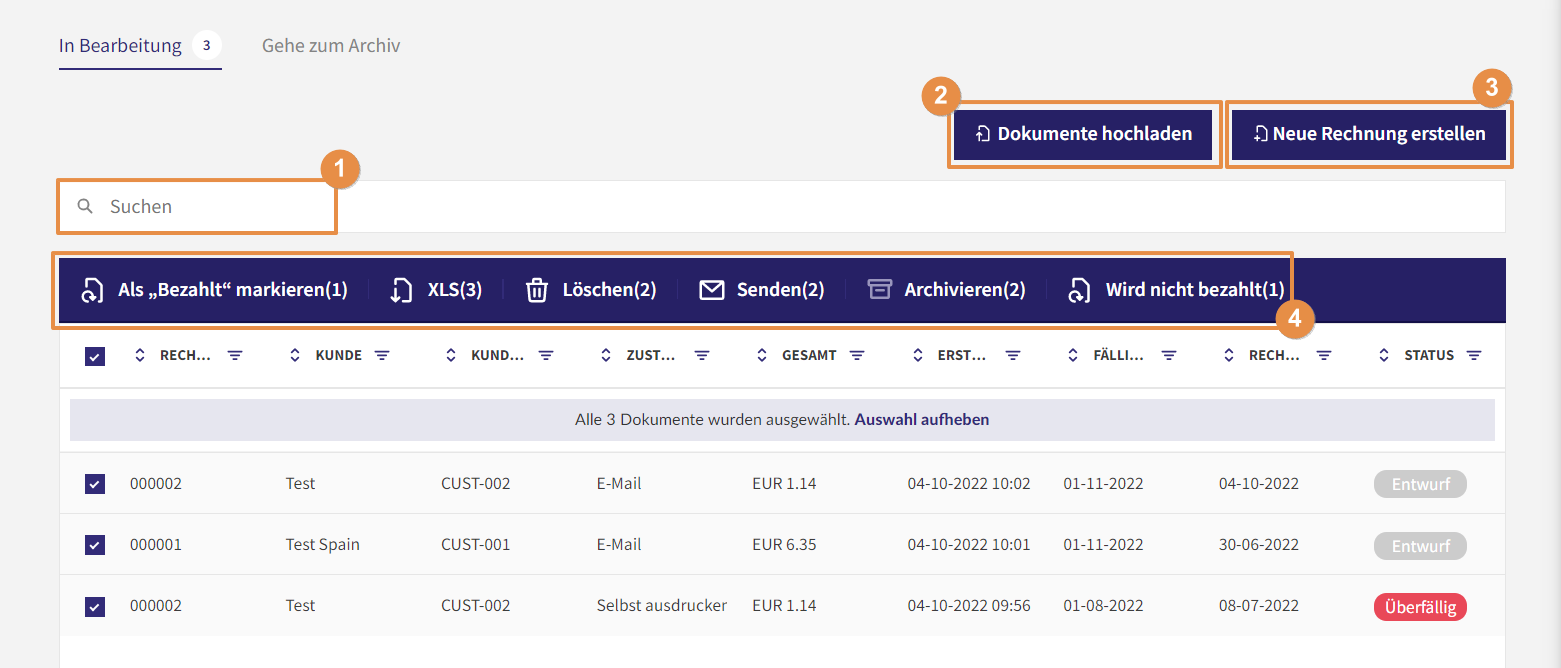Sort by the ZUST... column arrows

coord(606,355)
